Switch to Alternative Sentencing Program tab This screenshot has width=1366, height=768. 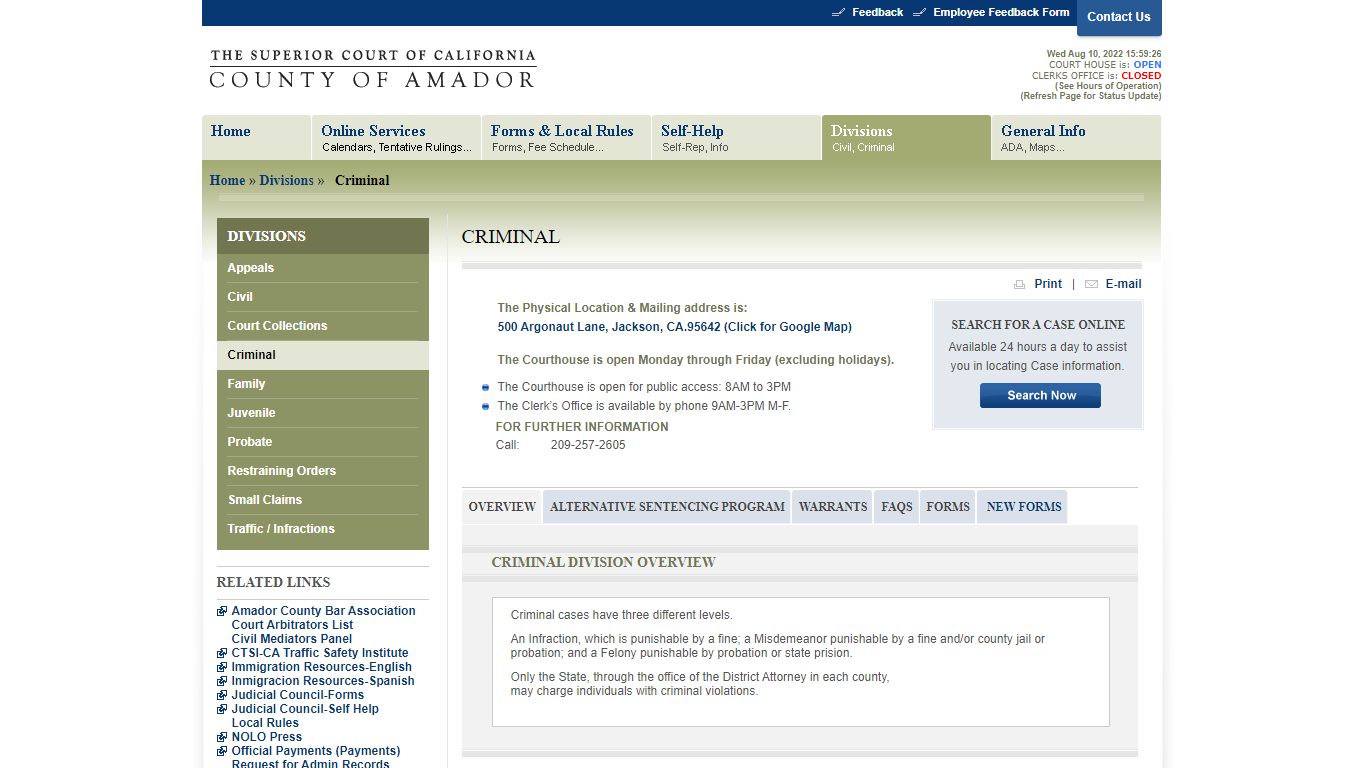click(x=667, y=507)
